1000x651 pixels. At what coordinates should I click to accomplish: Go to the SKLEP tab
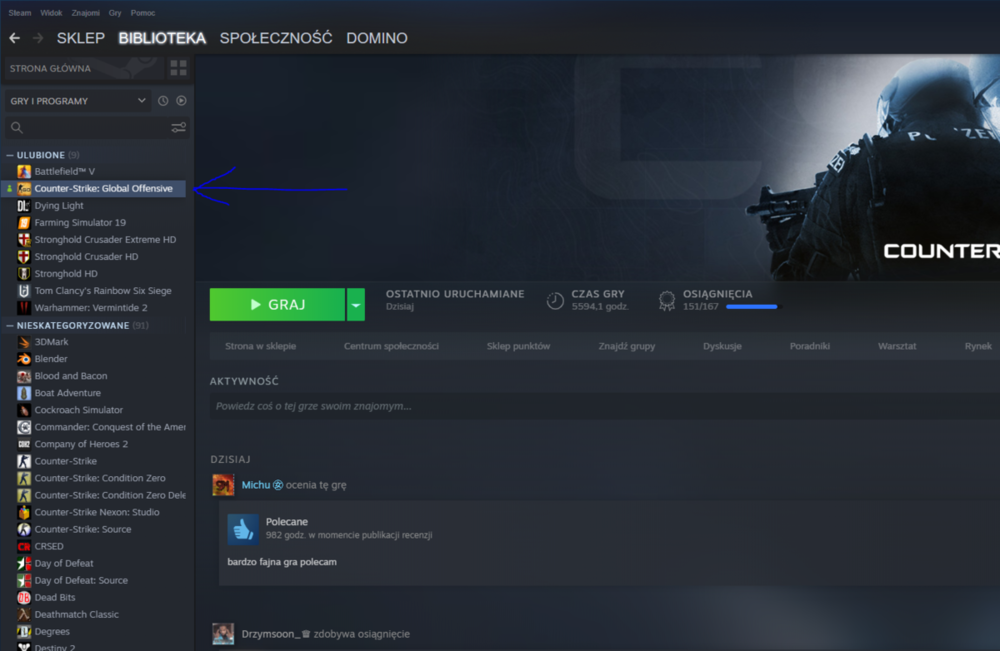click(x=81, y=38)
